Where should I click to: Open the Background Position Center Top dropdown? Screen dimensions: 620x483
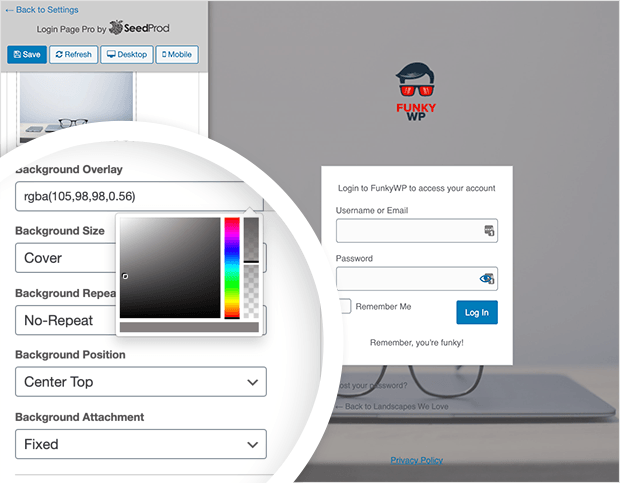[141, 382]
